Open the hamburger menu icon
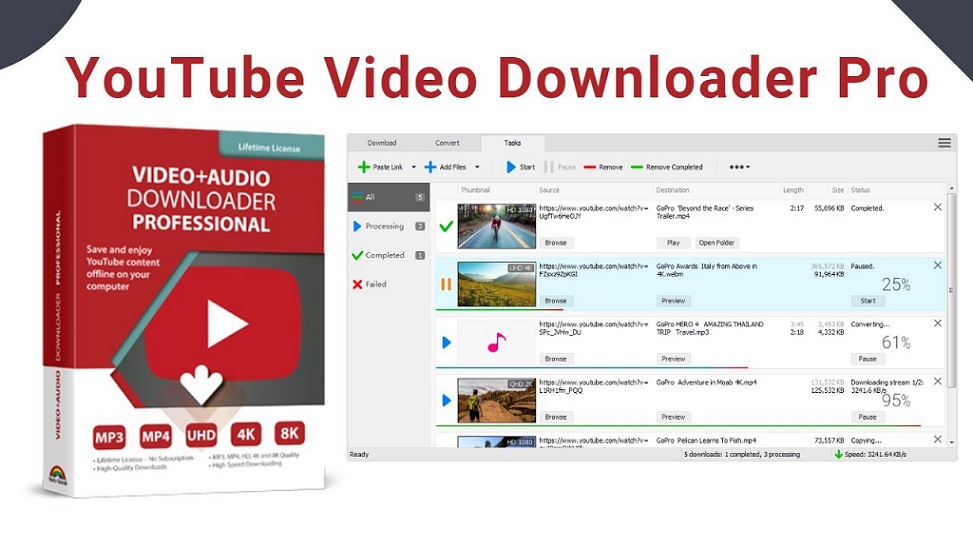The width and height of the screenshot is (973, 548). click(x=944, y=143)
